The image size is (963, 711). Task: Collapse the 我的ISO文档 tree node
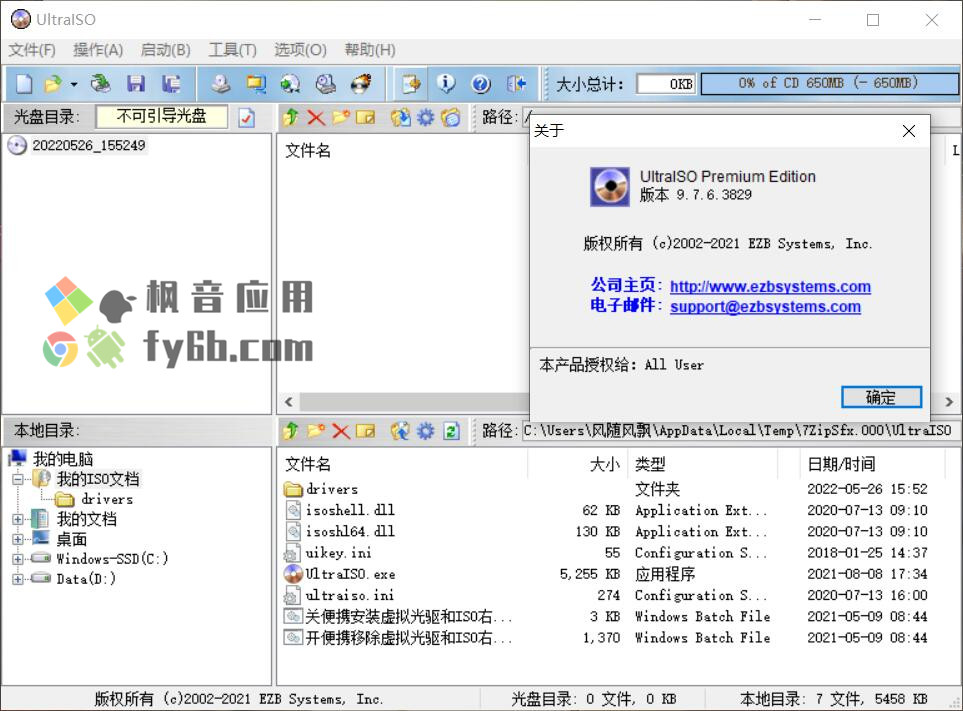point(18,479)
